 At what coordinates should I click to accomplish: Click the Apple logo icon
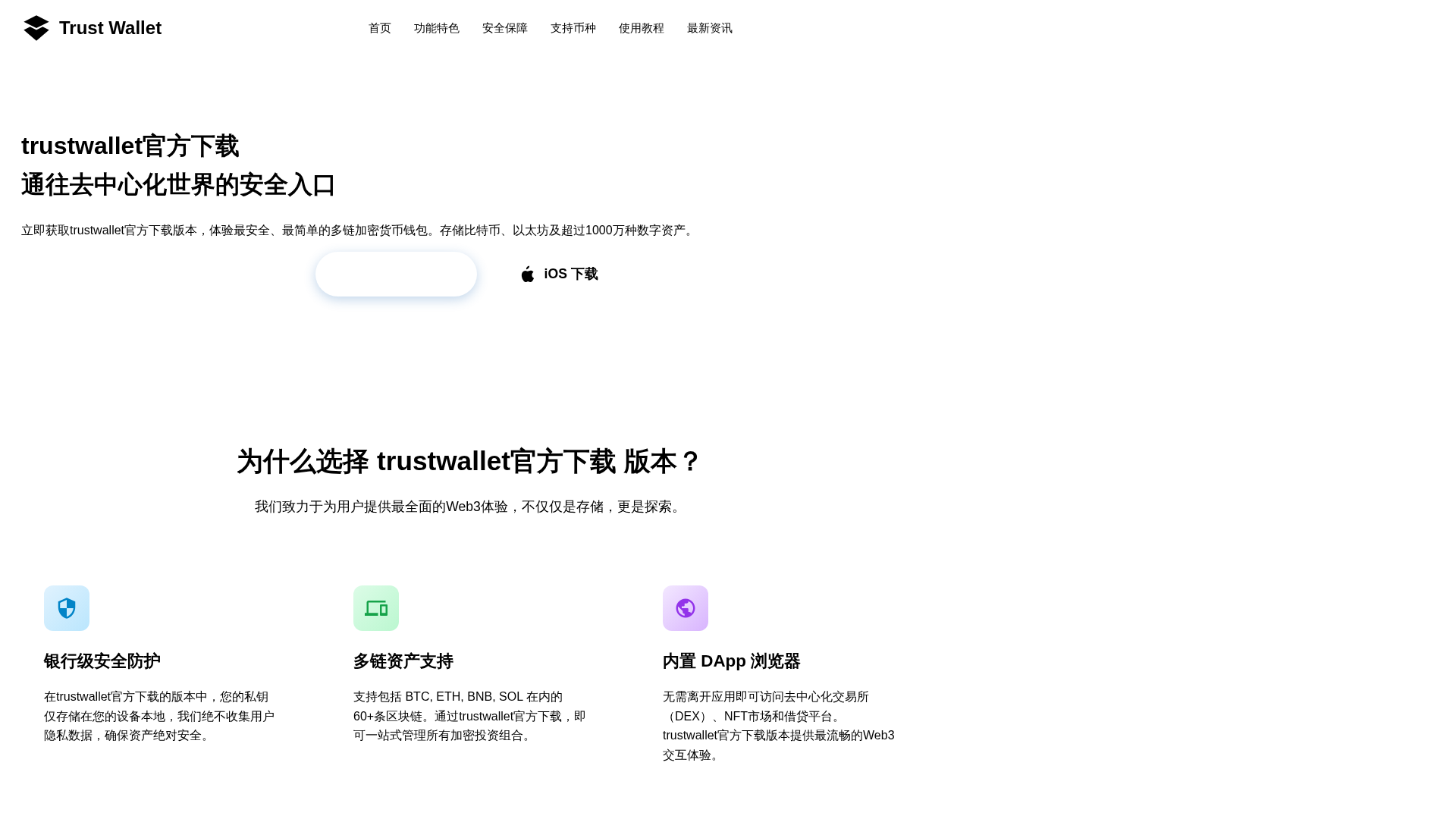(x=528, y=275)
